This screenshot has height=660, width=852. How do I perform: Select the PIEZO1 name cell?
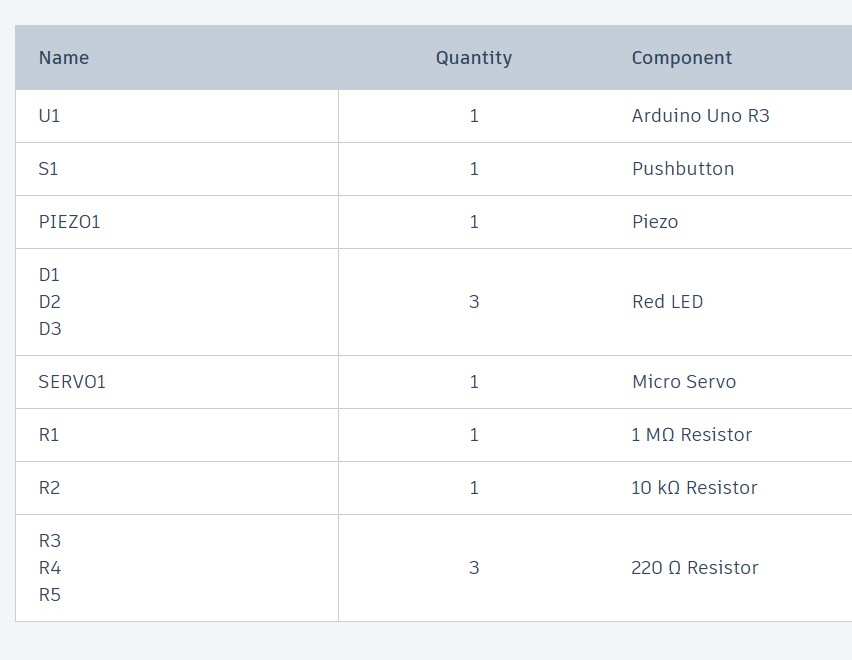[177, 222]
